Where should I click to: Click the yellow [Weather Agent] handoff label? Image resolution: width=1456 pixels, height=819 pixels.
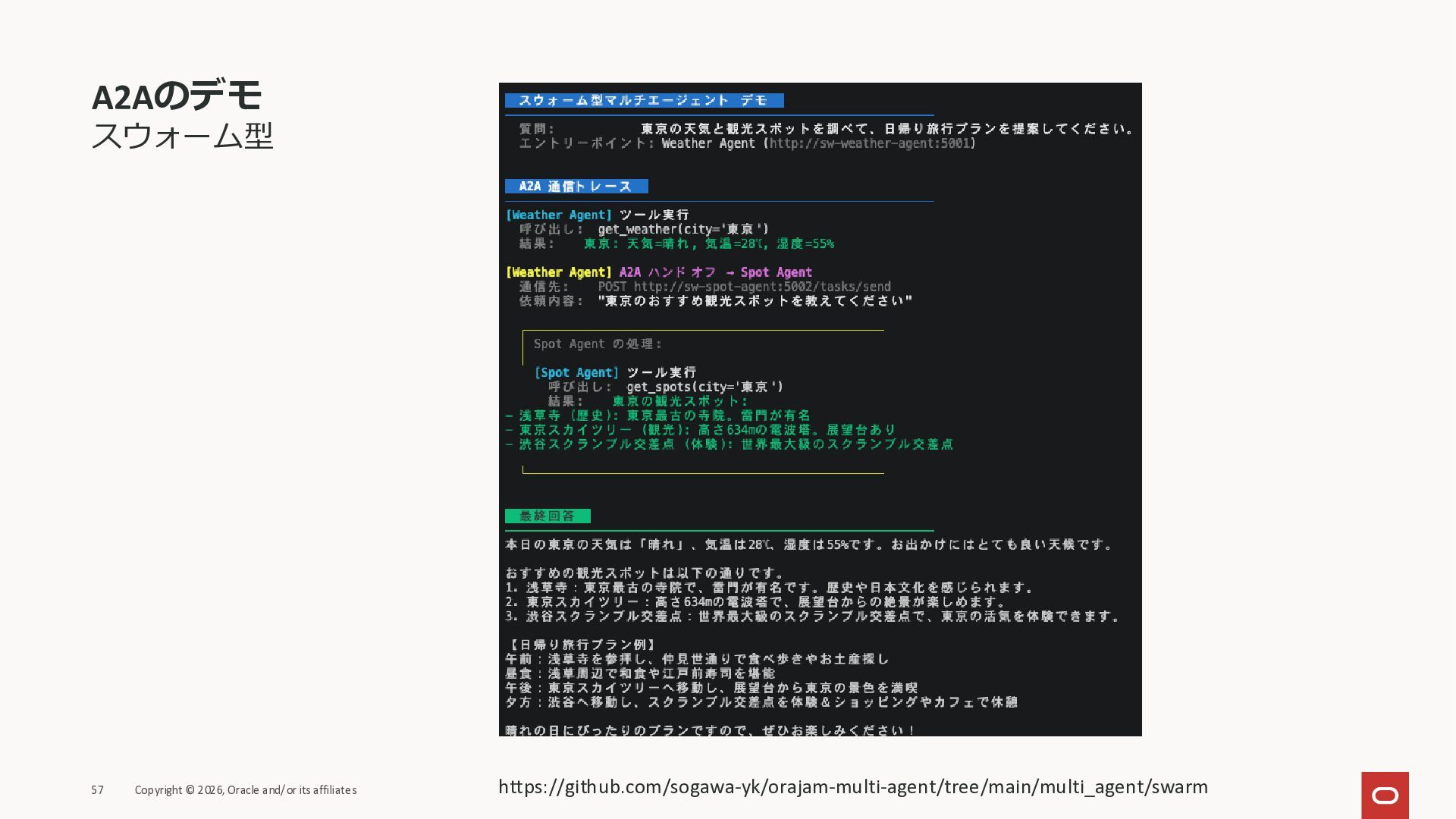point(559,272)
